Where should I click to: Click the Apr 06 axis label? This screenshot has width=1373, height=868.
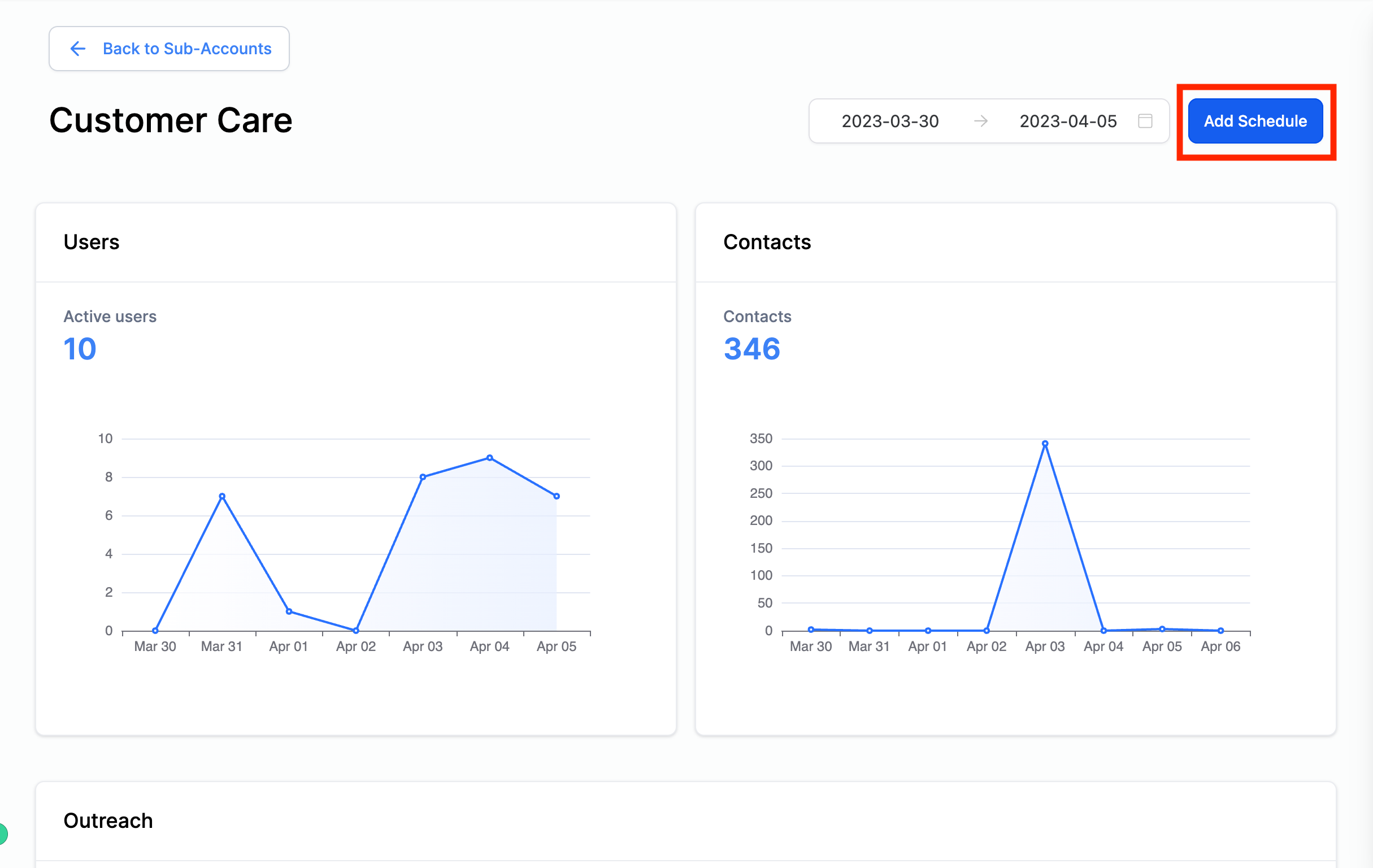point(1221,646)
